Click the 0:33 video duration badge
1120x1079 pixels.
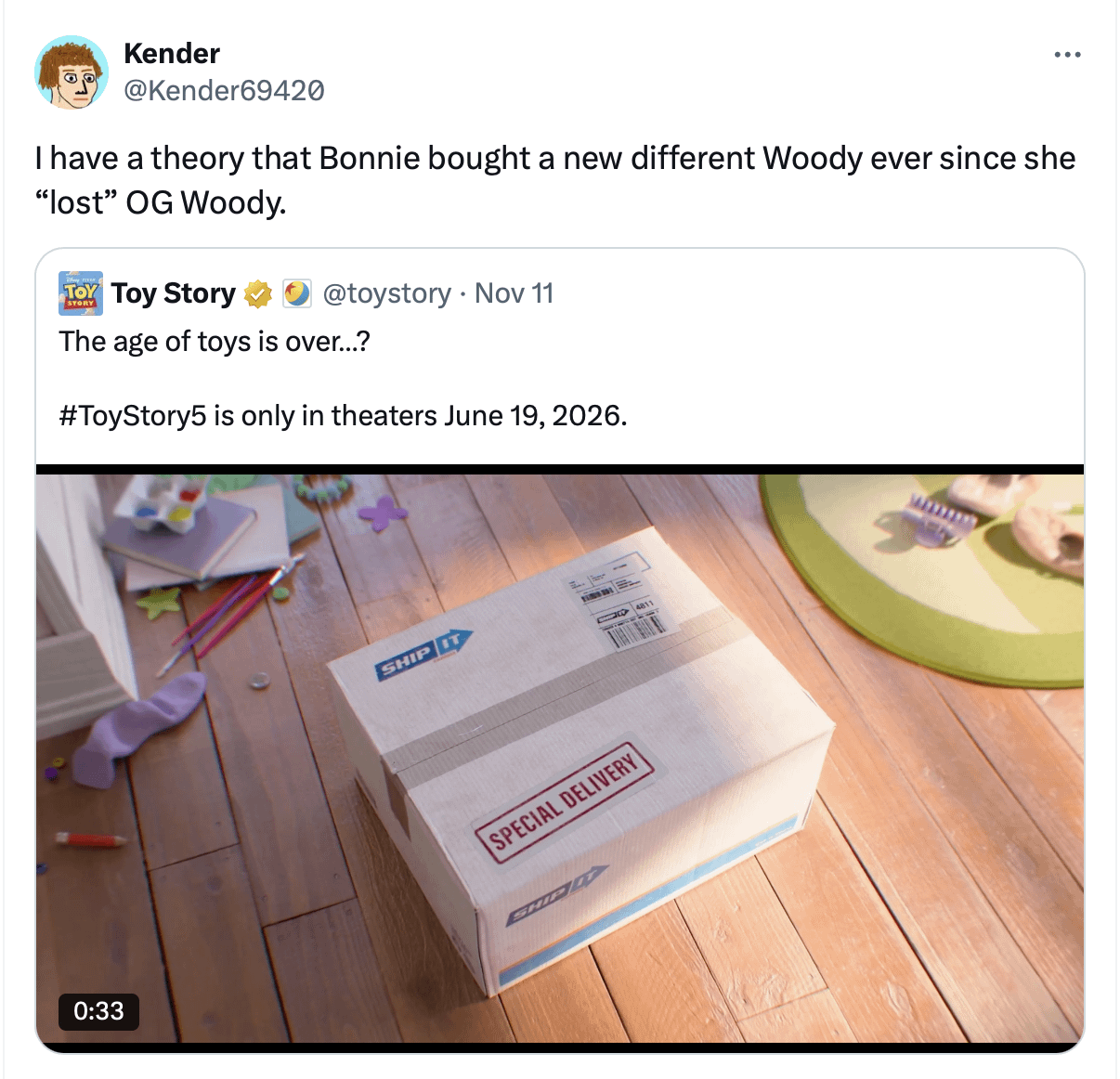point(98,1010)
